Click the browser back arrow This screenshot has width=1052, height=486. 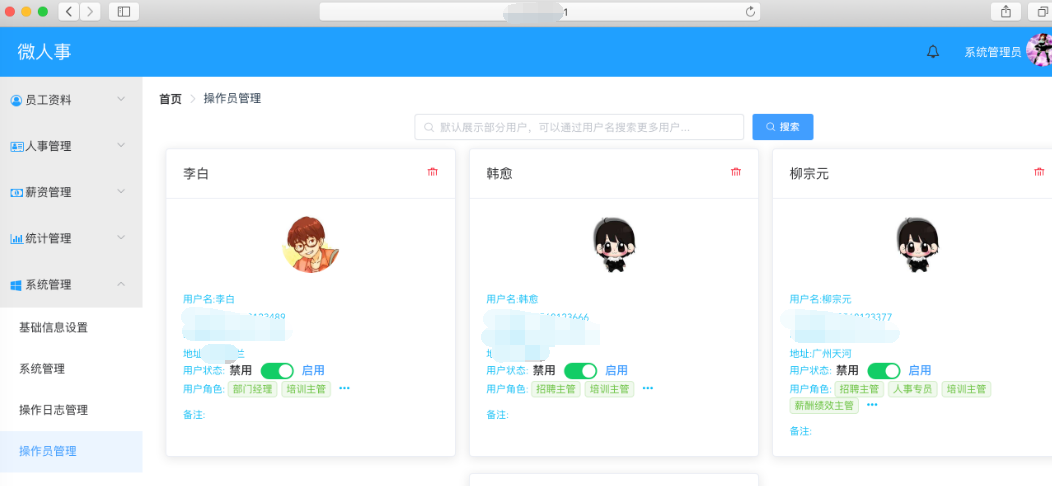coord(69,11)
